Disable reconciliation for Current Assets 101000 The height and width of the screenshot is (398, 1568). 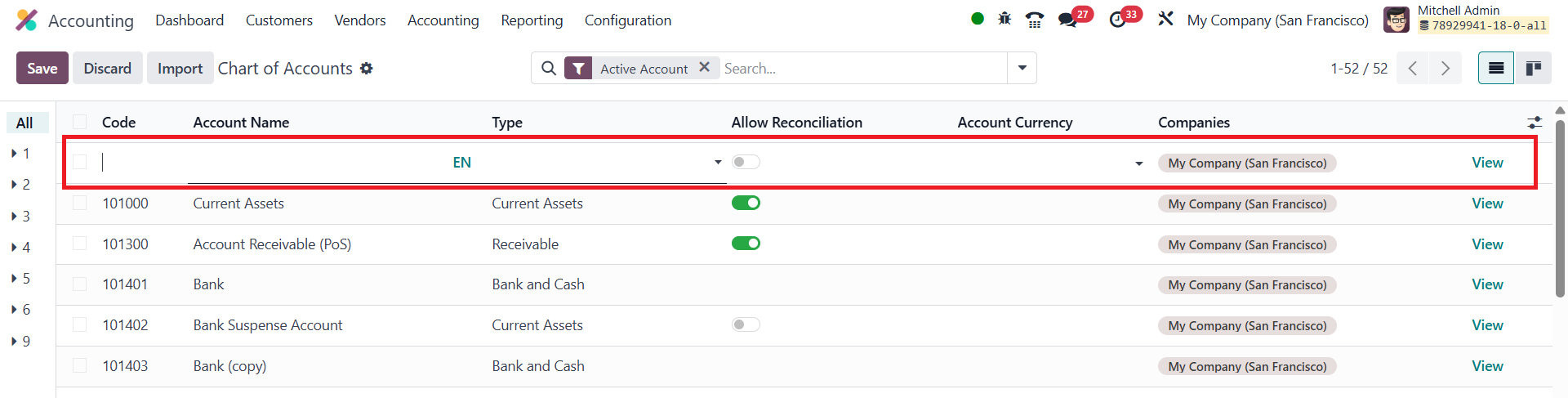click(x=746, y=203)
